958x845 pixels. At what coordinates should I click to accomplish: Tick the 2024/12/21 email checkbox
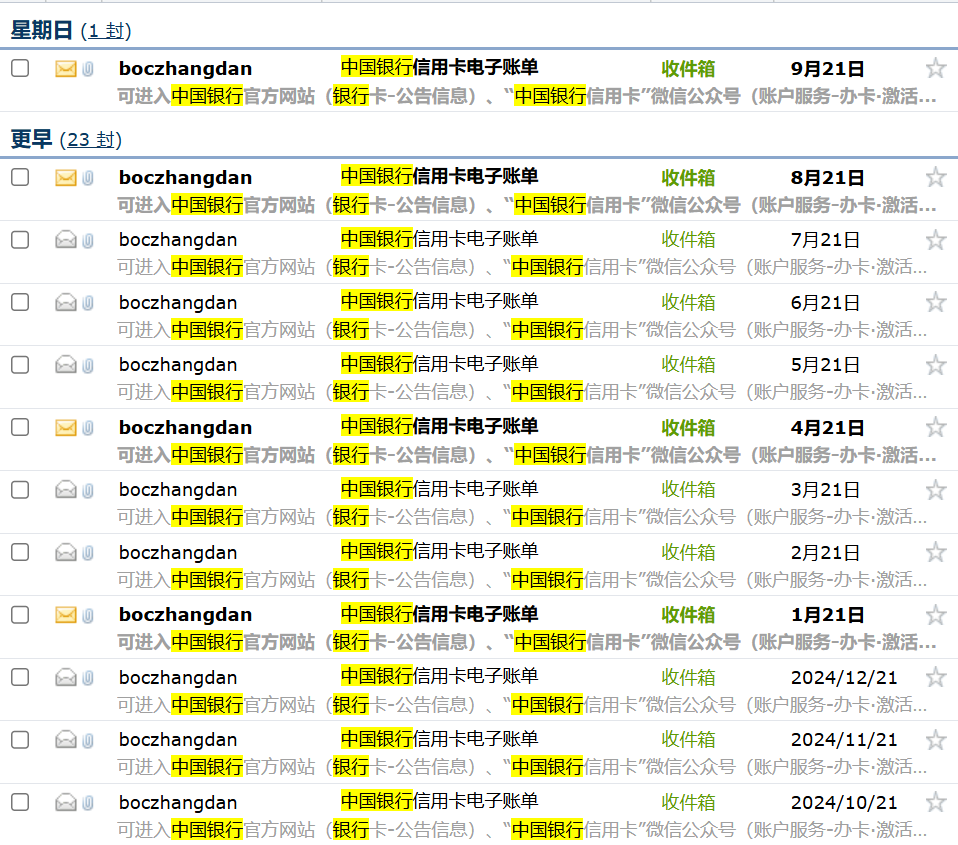[x=20, y=677]
